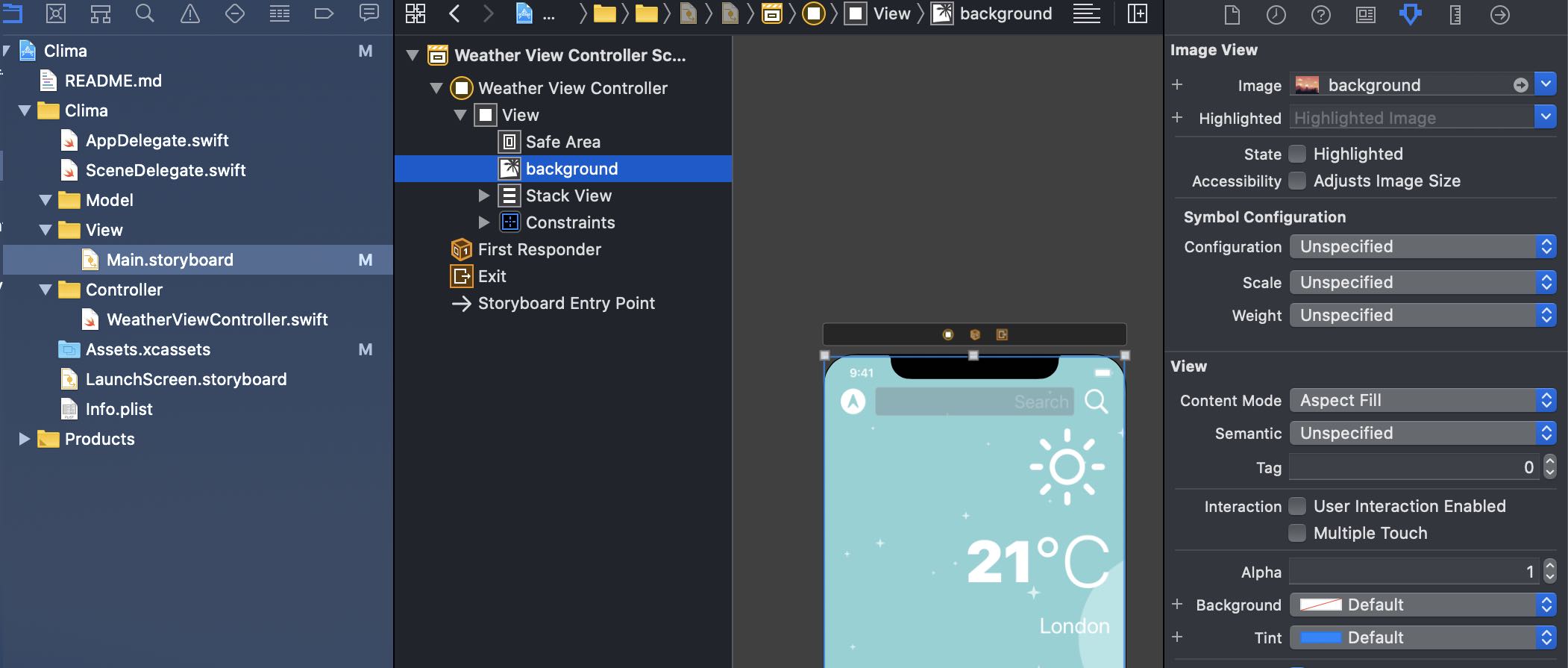Open the Scale dropdown
This screenshot has width=1568, height=668.
[x=1423, y=282]
